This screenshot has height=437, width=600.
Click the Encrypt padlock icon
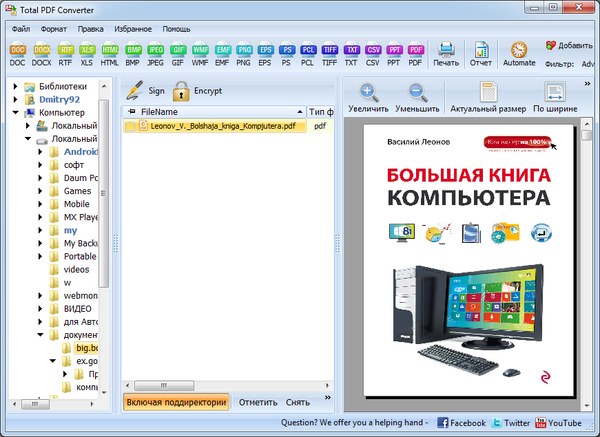[181, 90]
